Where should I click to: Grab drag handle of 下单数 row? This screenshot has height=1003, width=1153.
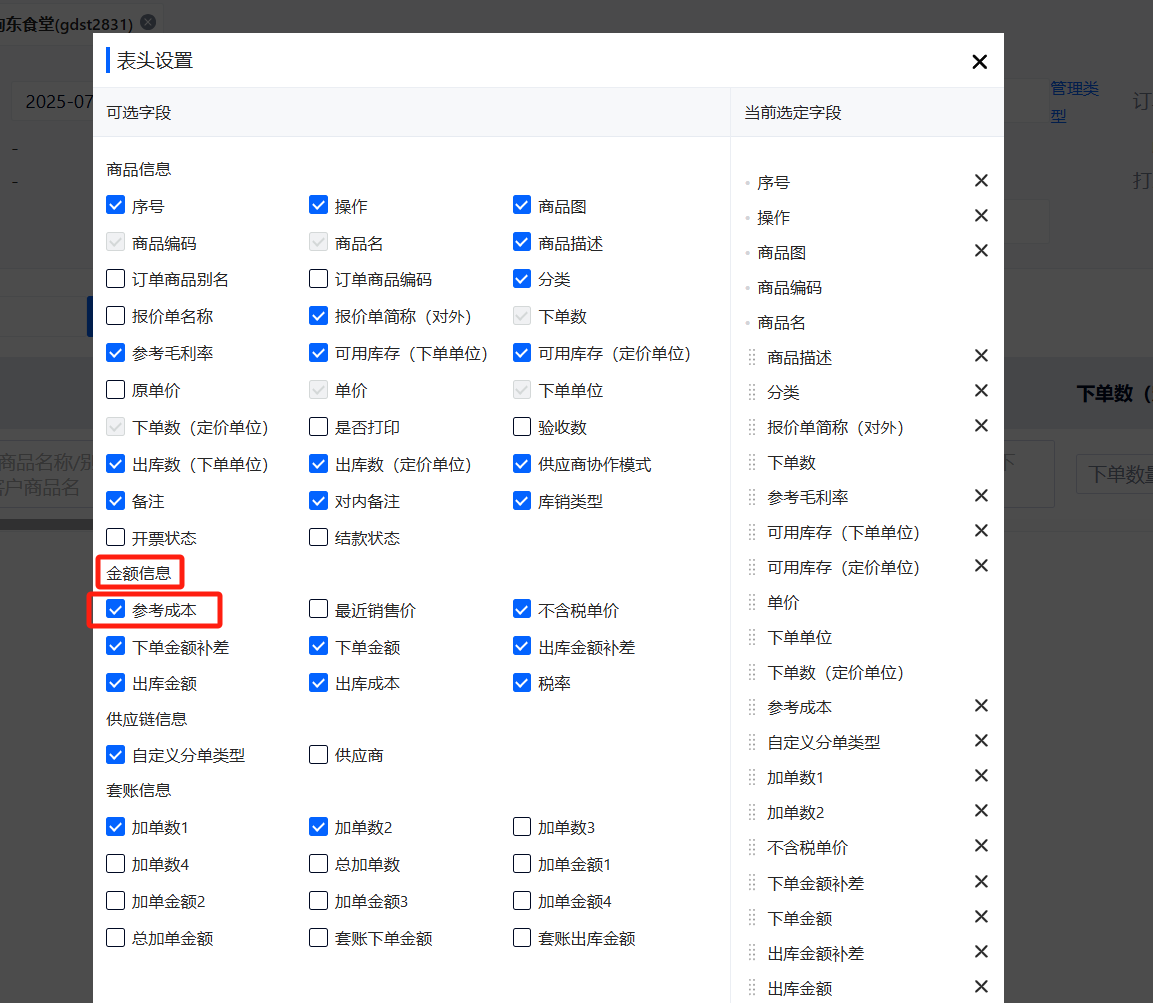(x=752, y=463)
